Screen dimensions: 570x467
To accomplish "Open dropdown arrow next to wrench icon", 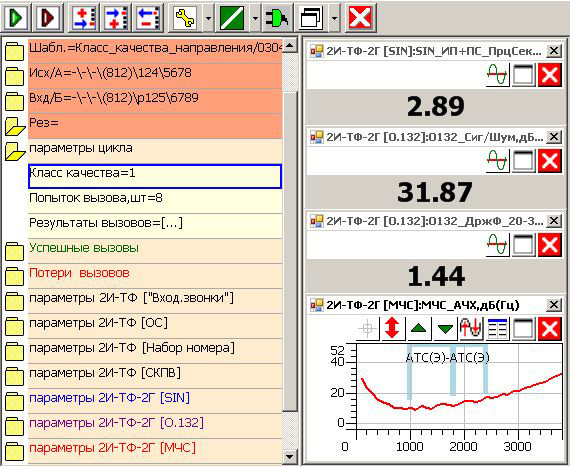I will click(208, 17).
